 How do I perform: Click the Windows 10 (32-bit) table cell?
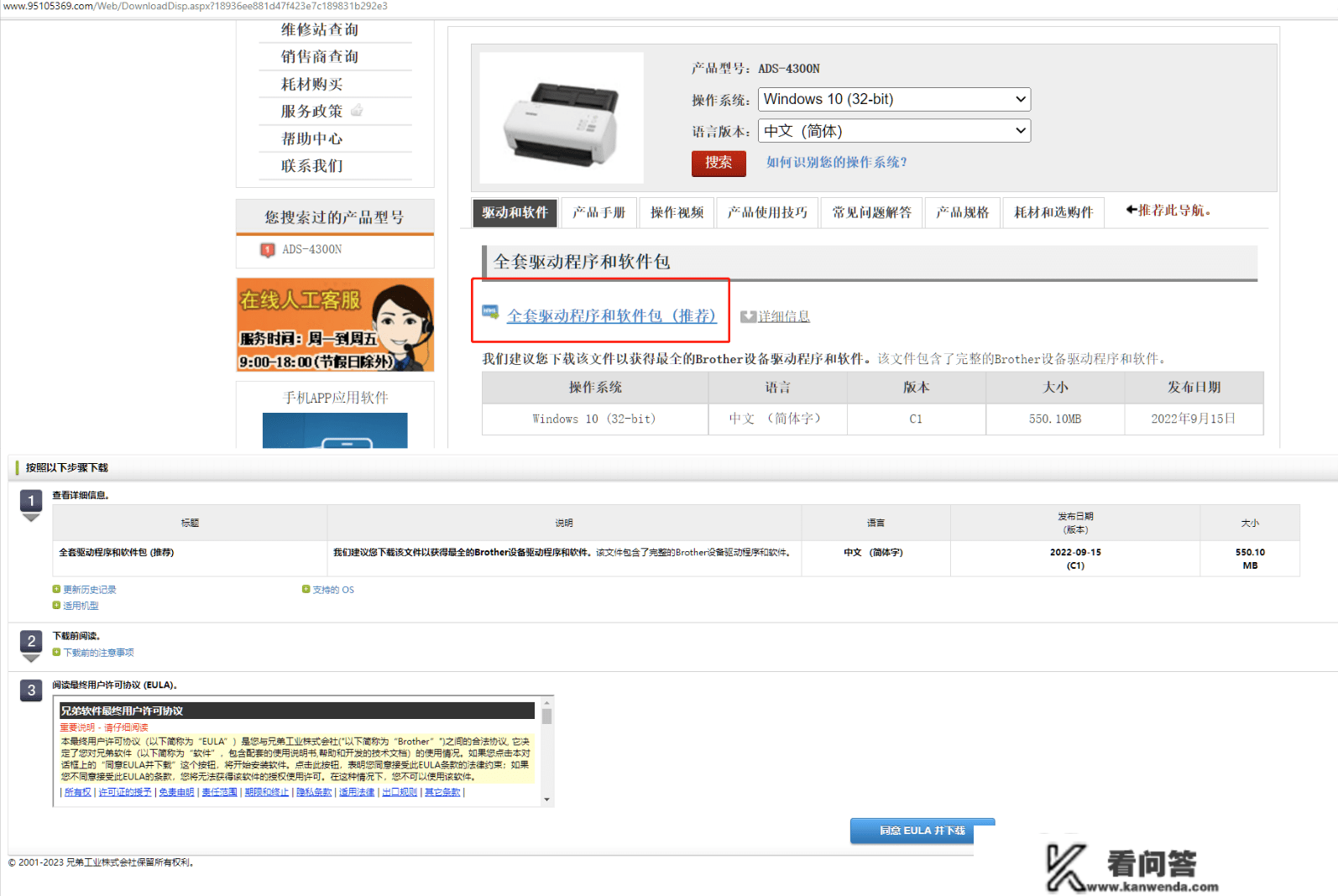594,419
